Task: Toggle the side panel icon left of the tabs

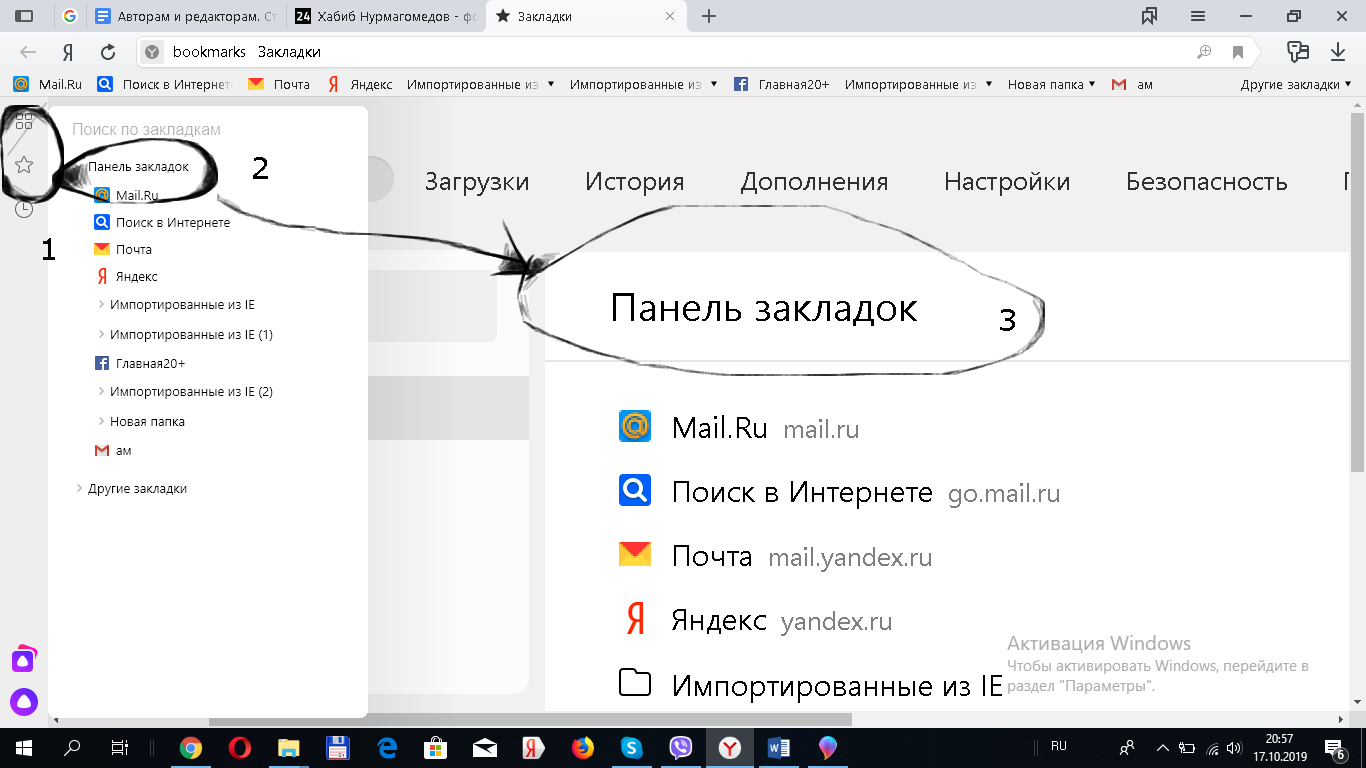Action: 24,16
